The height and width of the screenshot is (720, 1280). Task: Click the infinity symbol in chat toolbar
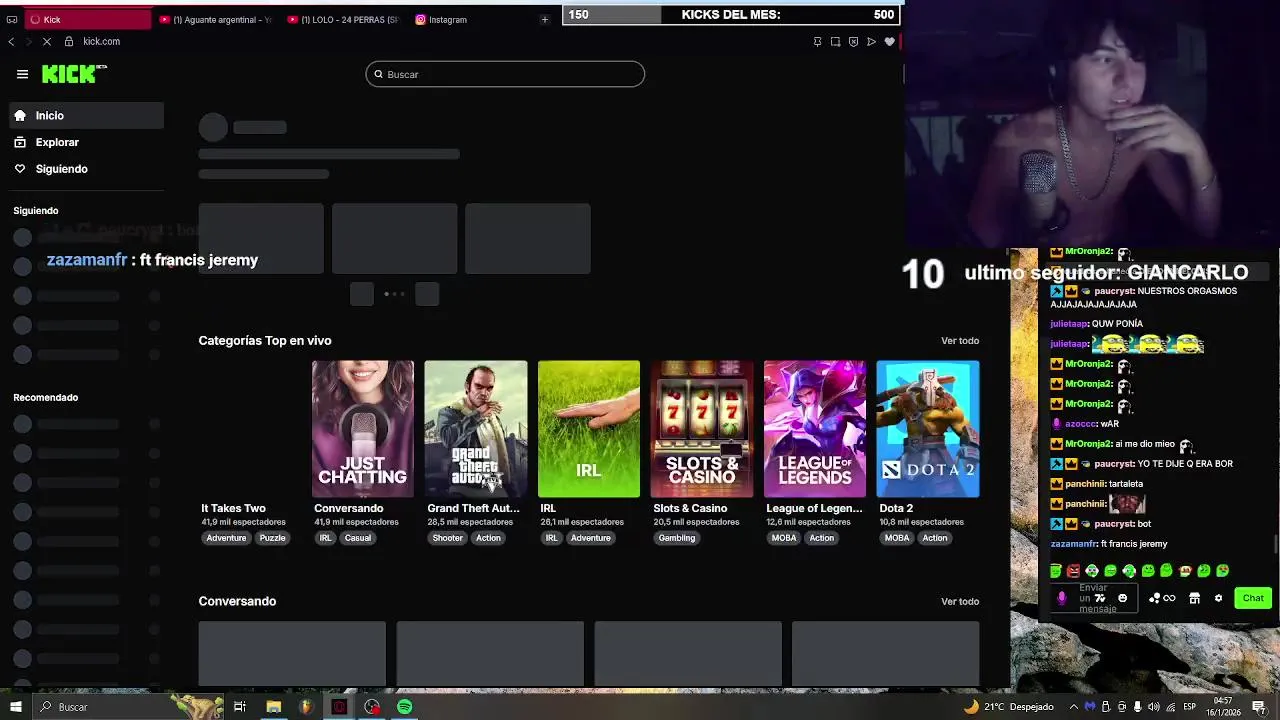[1169, 598]
